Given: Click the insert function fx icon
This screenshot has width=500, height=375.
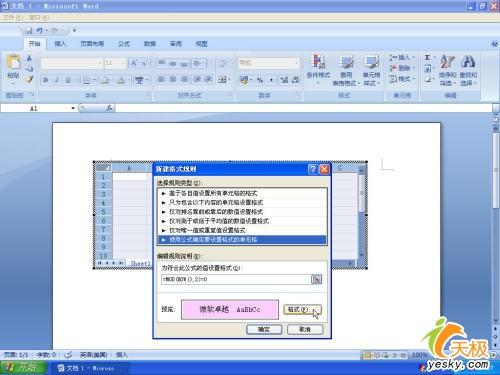Looking at the screenshot, I should (109, 108).
